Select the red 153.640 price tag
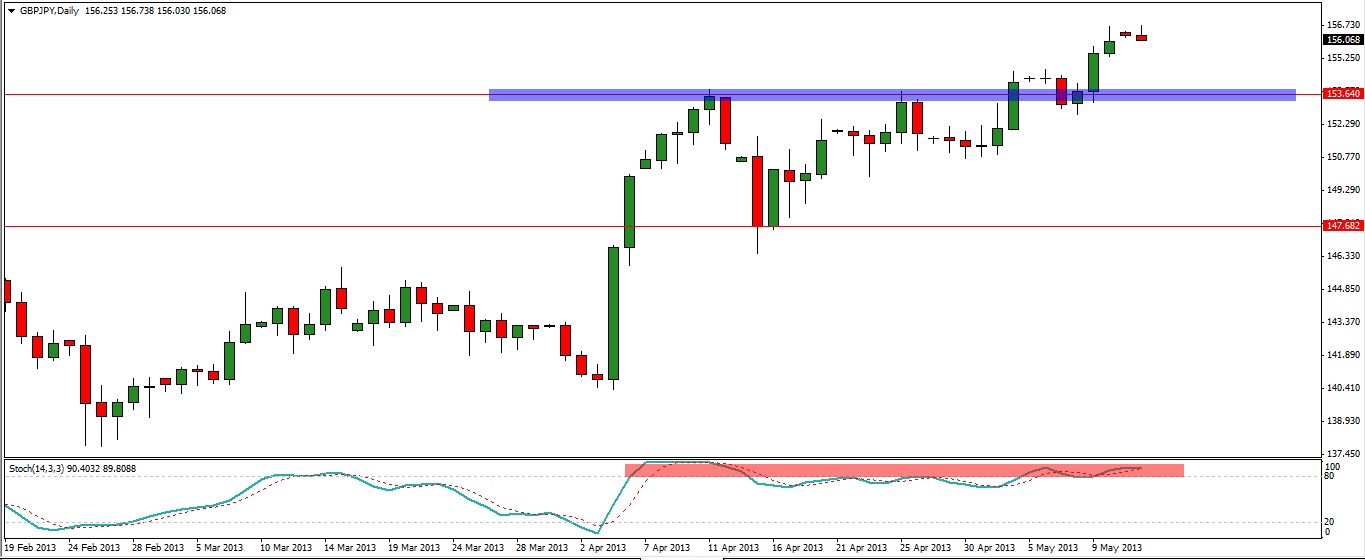Viewport: 1365px width, 560px height. (x=1342, y=94)
